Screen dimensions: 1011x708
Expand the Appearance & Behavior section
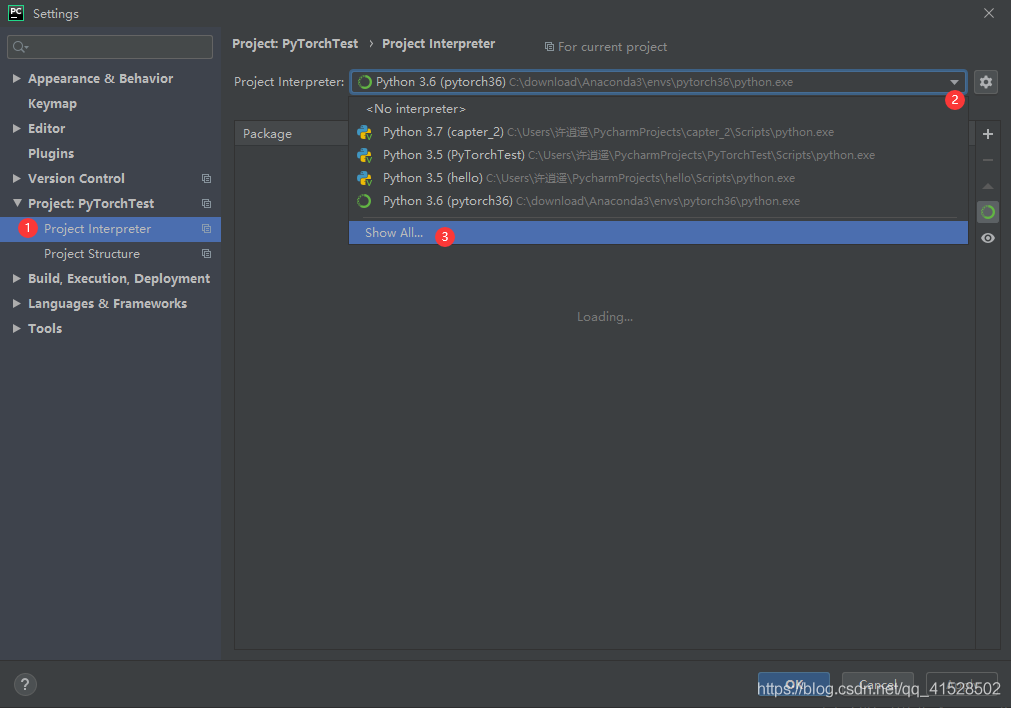[17, 79]
